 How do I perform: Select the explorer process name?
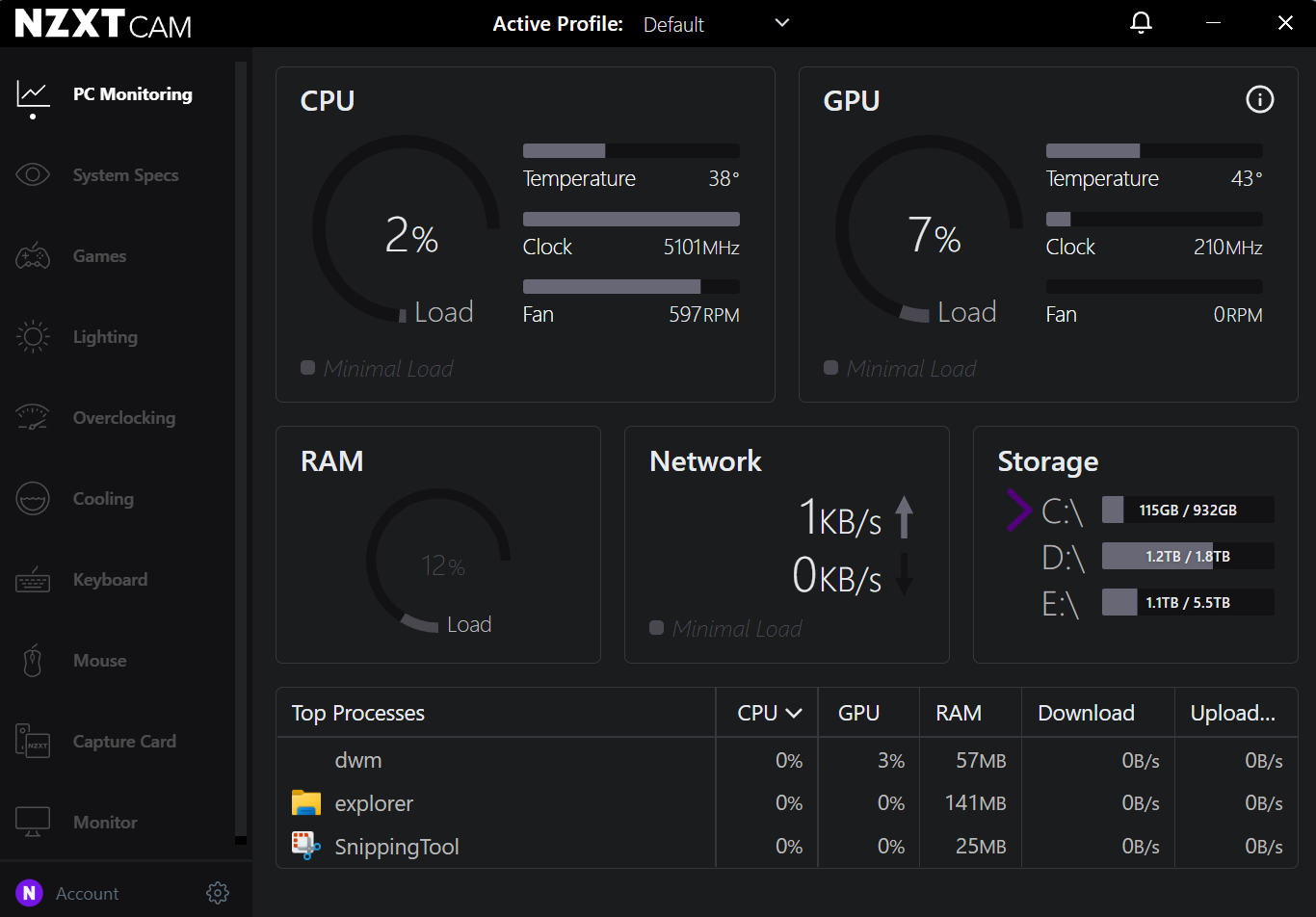[x=374, y=803]
